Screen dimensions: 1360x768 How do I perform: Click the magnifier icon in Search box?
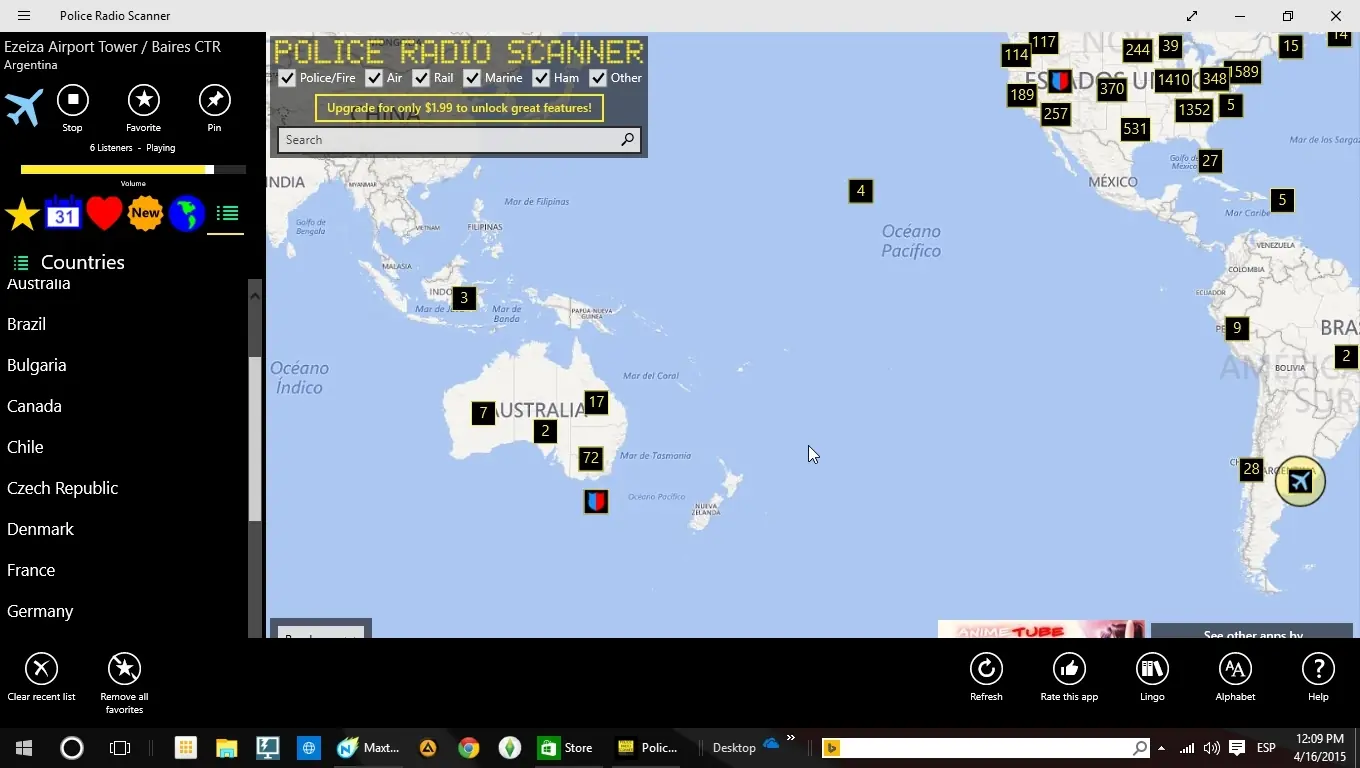627,140
